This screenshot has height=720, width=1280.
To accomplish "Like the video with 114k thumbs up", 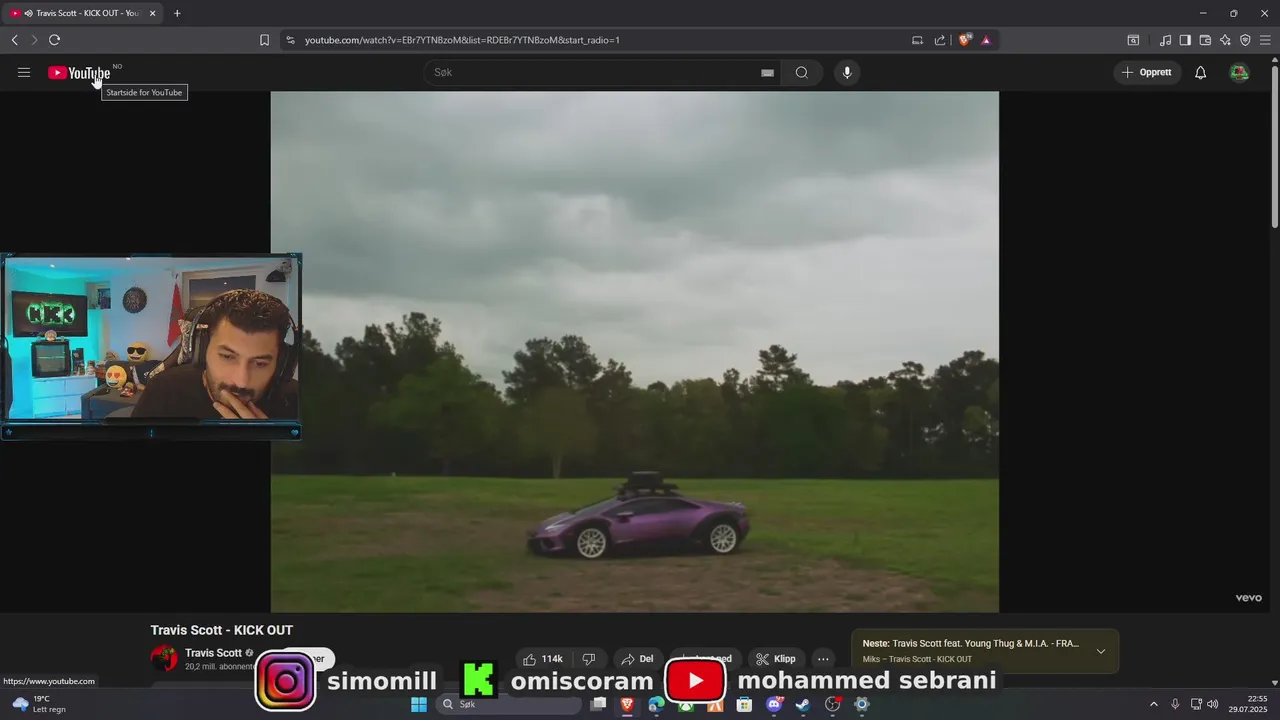I will pyautogui.click(x=543, y=659).
